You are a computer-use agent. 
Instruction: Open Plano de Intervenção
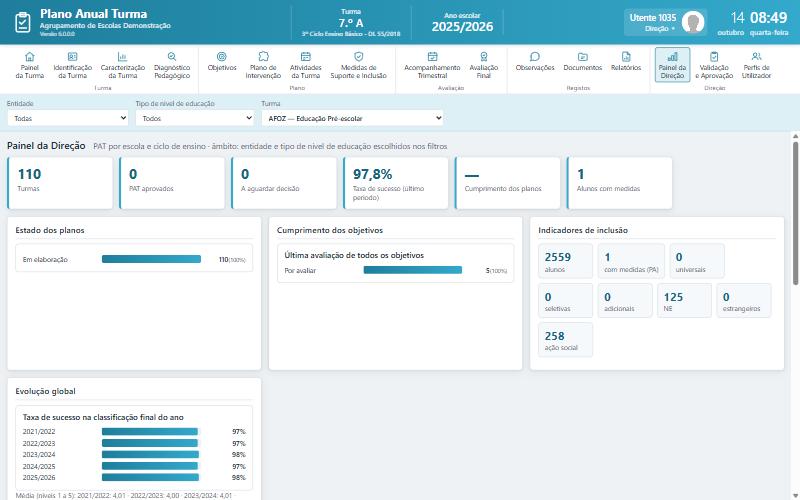pos(263,65)
